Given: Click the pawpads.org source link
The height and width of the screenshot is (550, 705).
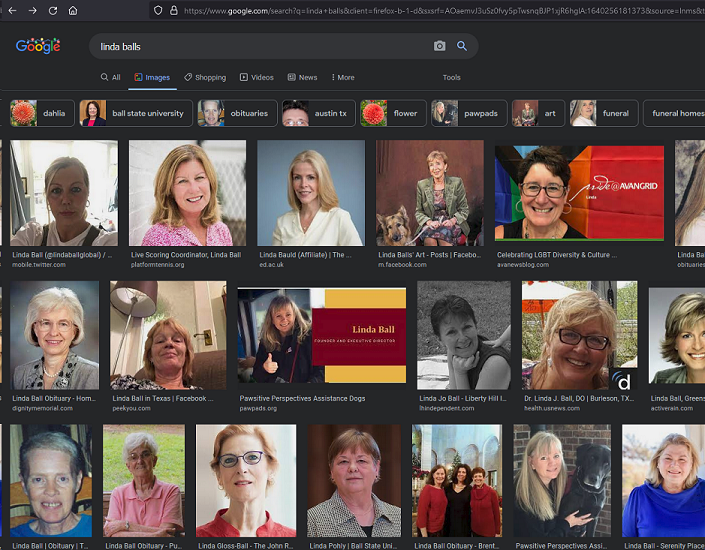Looking at the screenshot, I should click(x=258, y=408).
